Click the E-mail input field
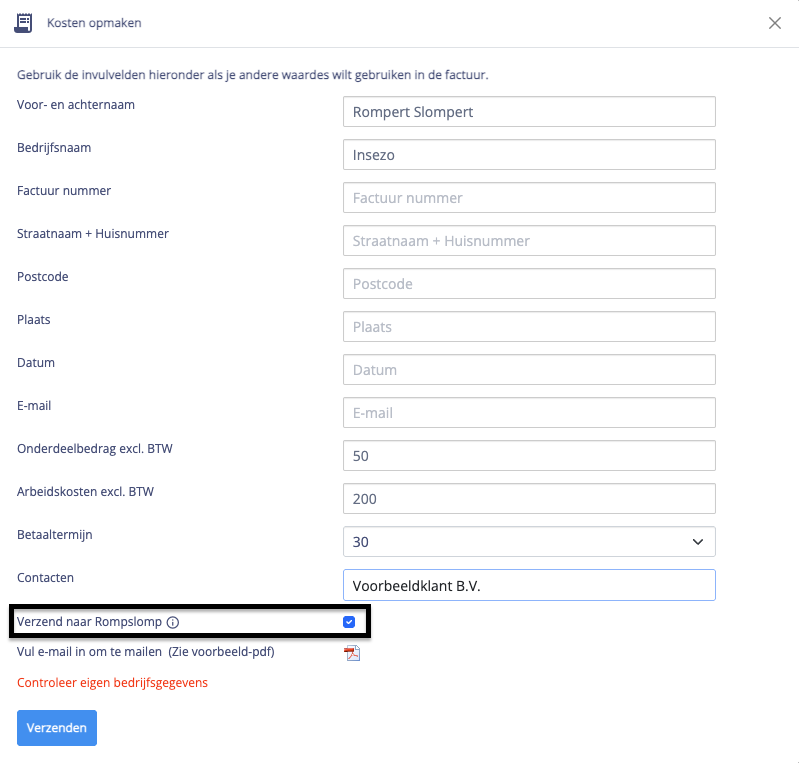799x763 pixels. [529, 412]
